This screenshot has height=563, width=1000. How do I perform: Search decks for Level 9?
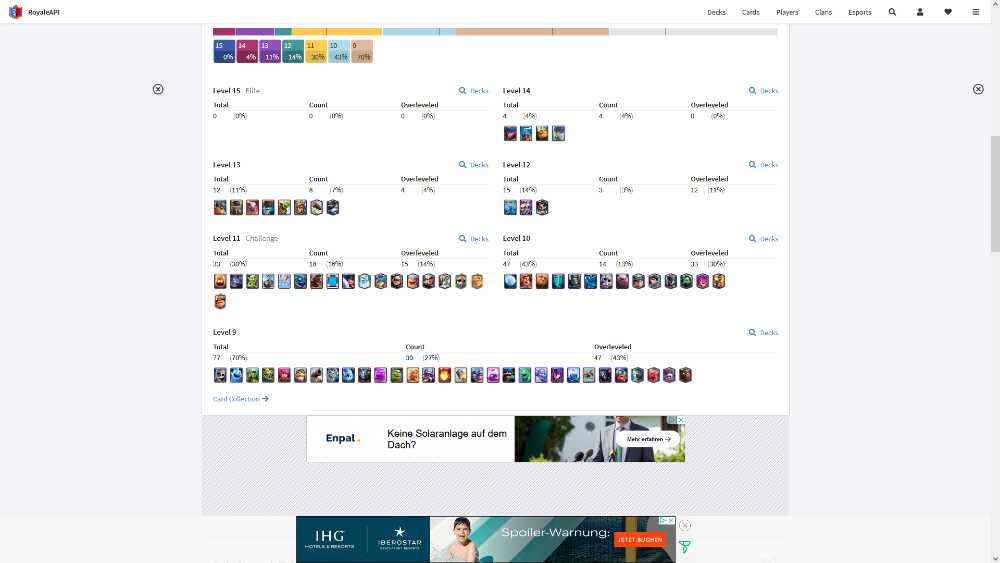coord(763,332)
